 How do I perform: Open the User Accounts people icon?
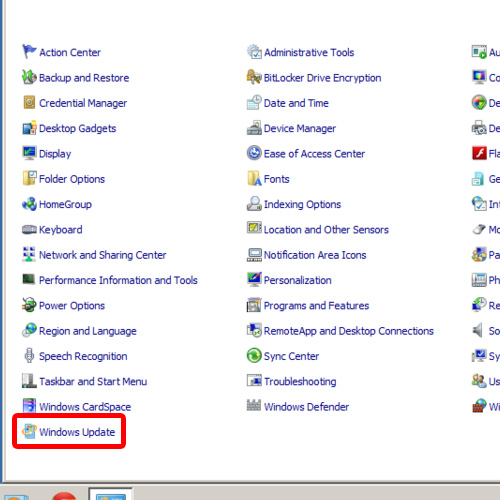(x=479, y=381)
